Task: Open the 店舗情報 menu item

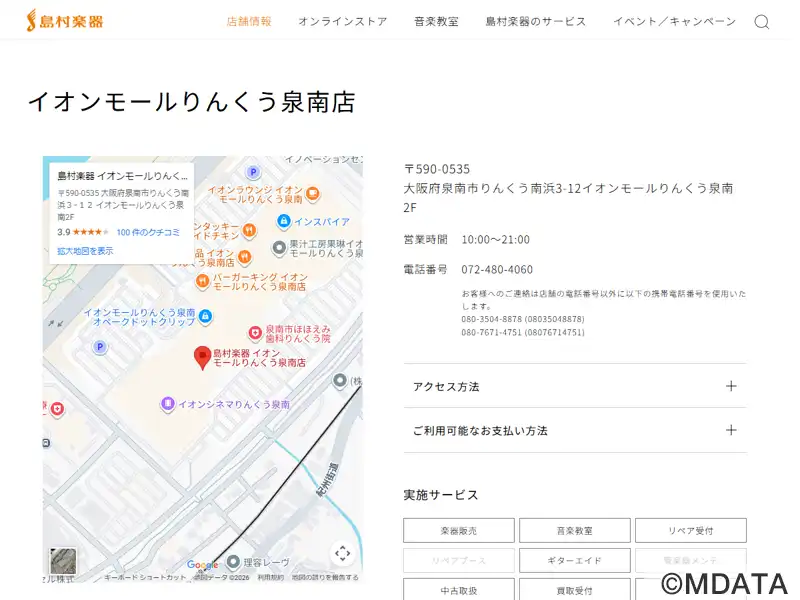Action: coord(249,21)
